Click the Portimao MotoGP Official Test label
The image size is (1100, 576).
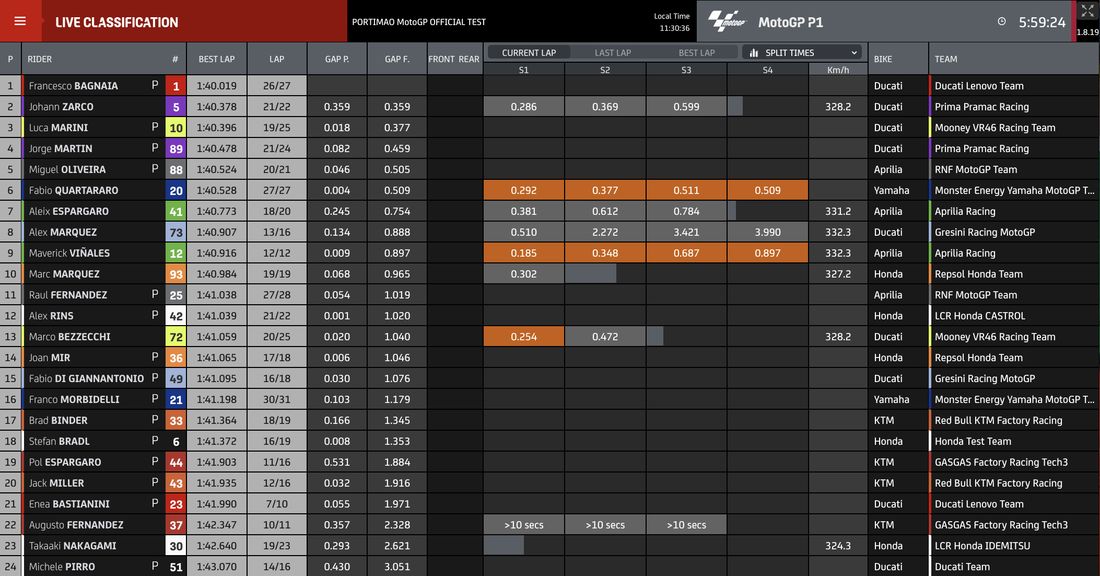[419, 22]
